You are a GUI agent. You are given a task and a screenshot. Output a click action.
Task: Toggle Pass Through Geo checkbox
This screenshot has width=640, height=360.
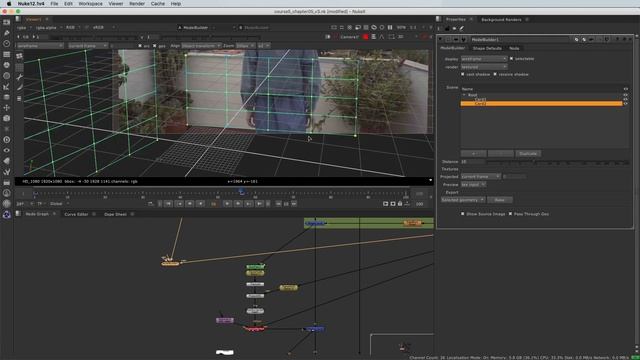click(510, 214)
